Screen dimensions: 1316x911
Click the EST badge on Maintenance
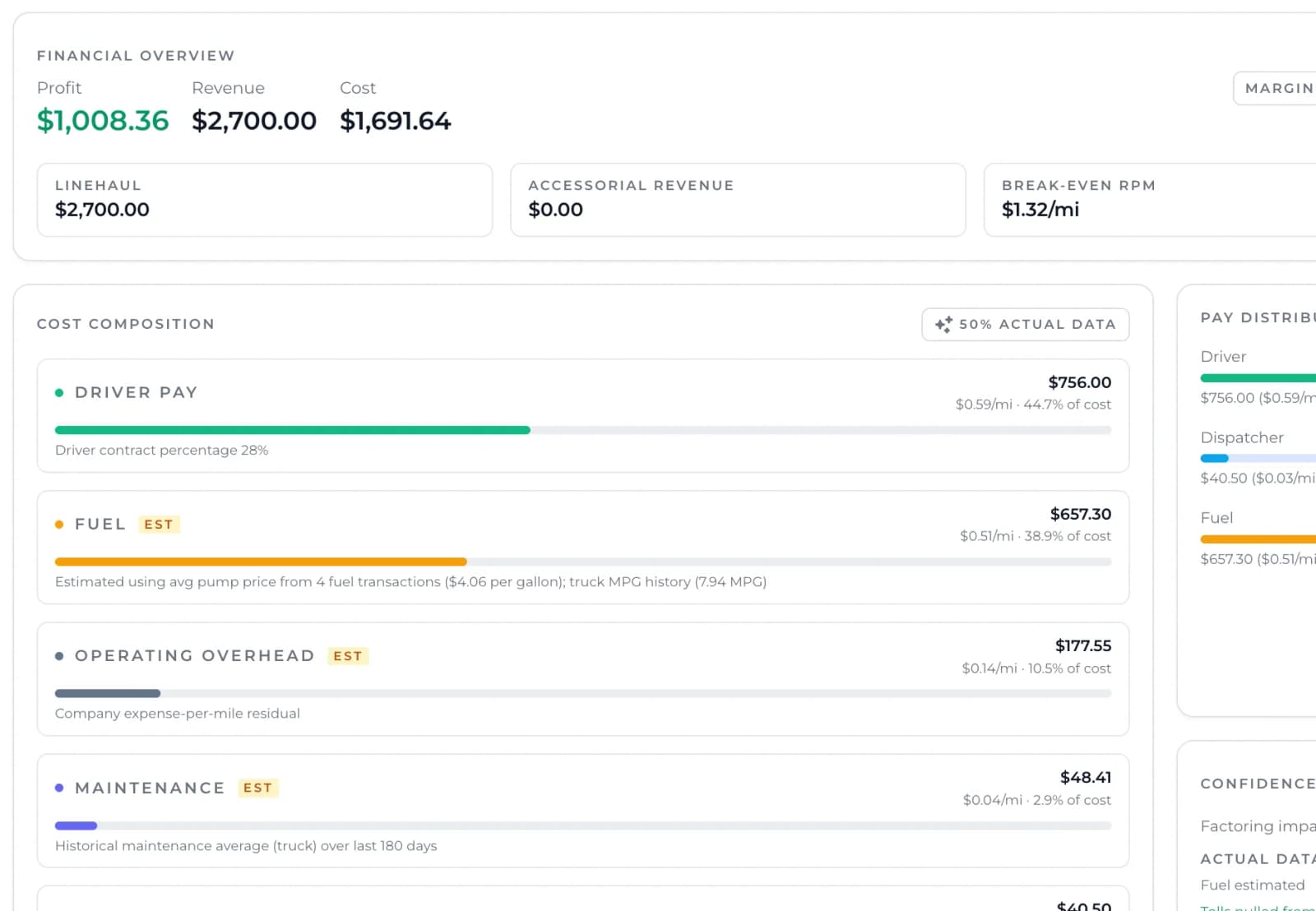pyautogui.click(x=257, y=788)
